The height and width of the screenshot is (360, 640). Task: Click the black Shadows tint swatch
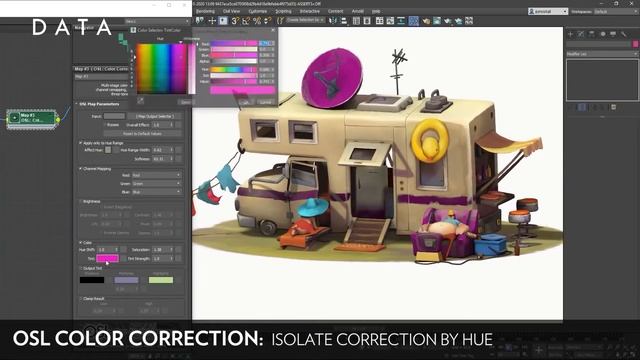pos(92,280)
